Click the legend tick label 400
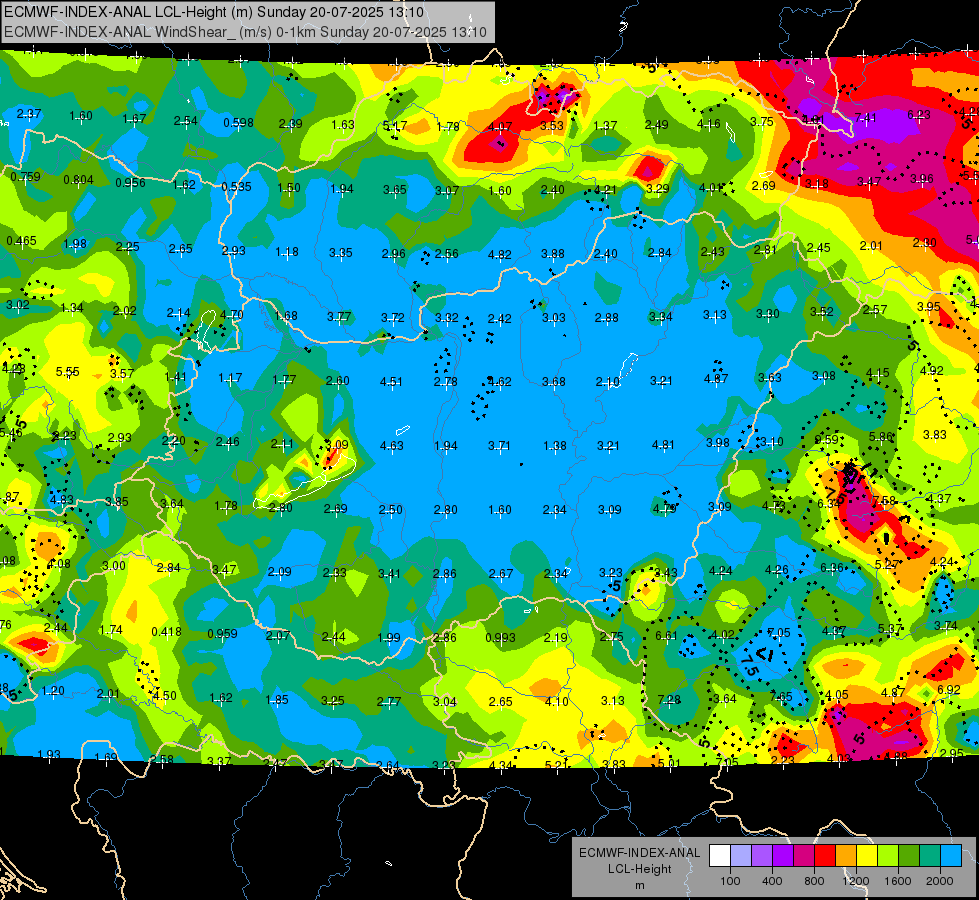This screenshot has height=900, width=979. tap(772, 881)
